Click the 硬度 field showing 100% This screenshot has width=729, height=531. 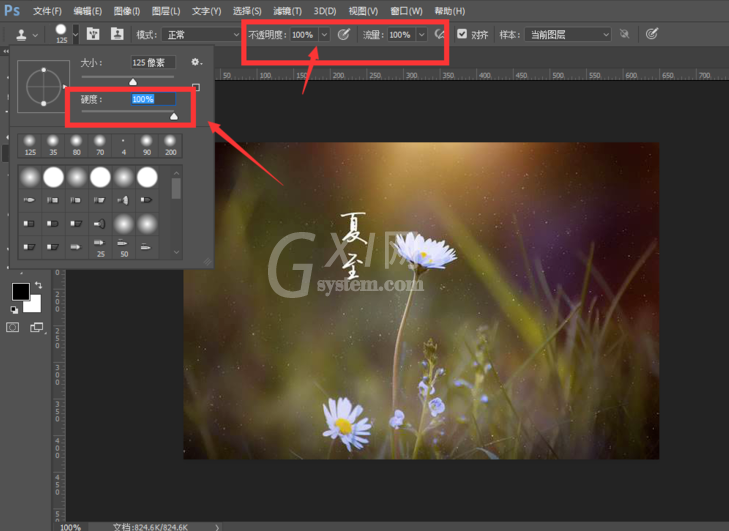coord(153,99)
